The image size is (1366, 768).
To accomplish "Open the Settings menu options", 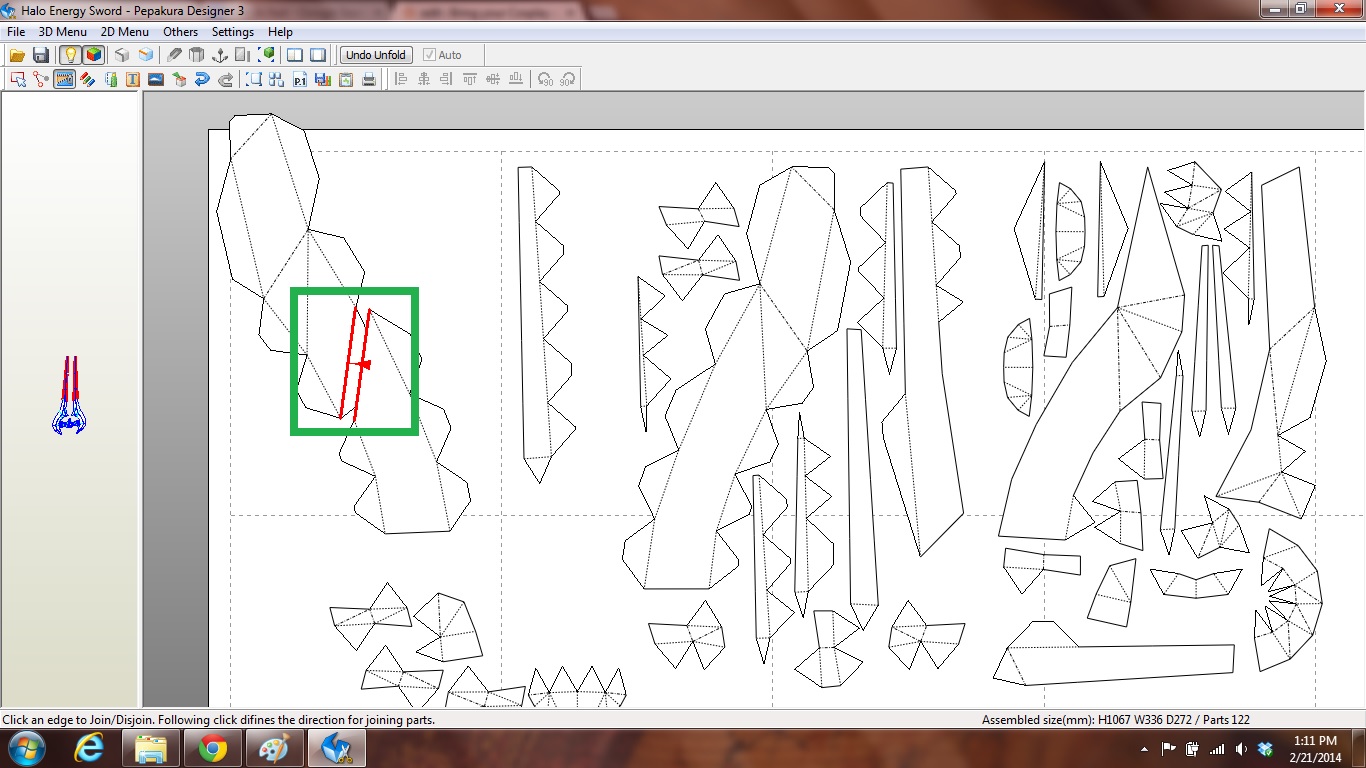I will (x=232, y=31).
